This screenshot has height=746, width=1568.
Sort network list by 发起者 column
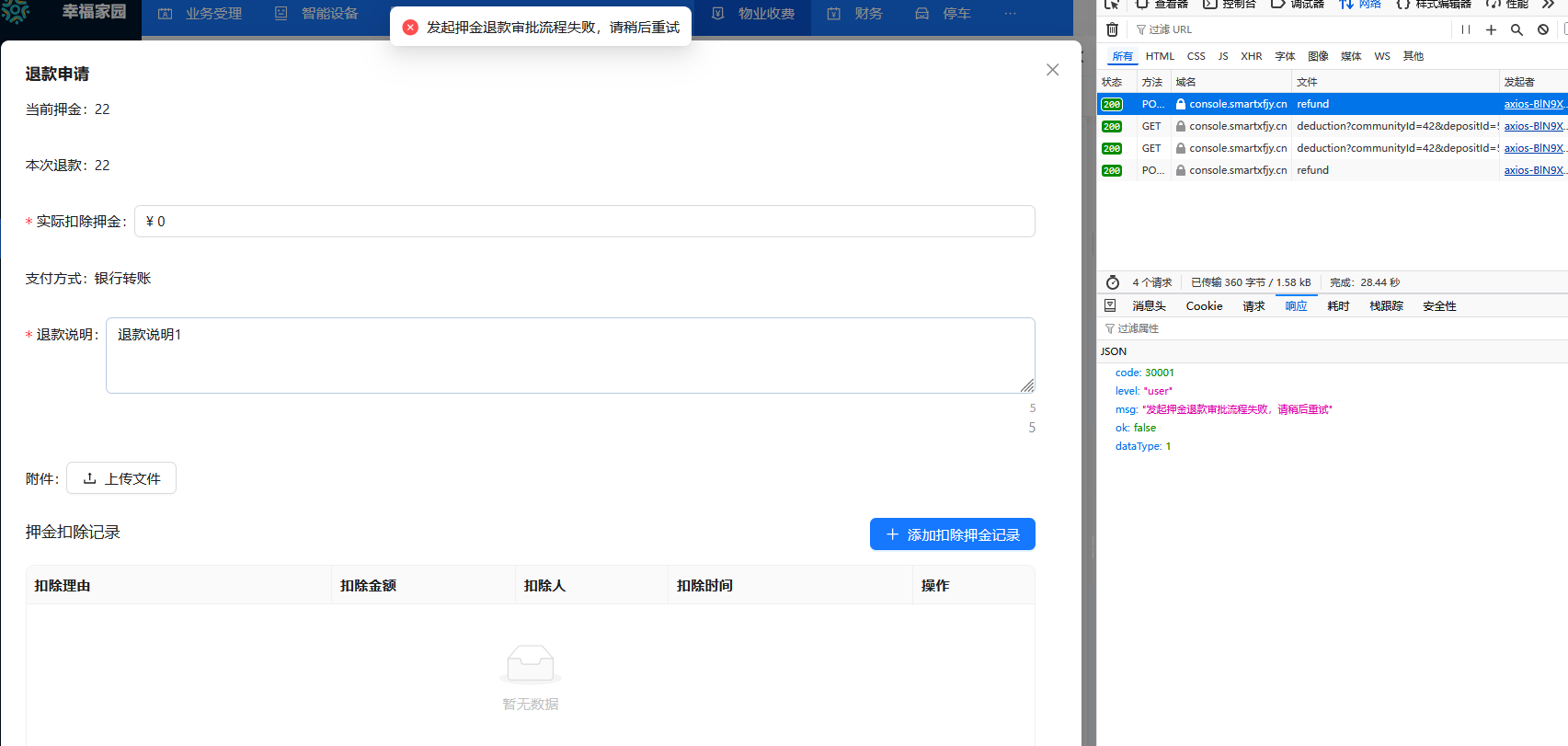[x=1533, y=82]
